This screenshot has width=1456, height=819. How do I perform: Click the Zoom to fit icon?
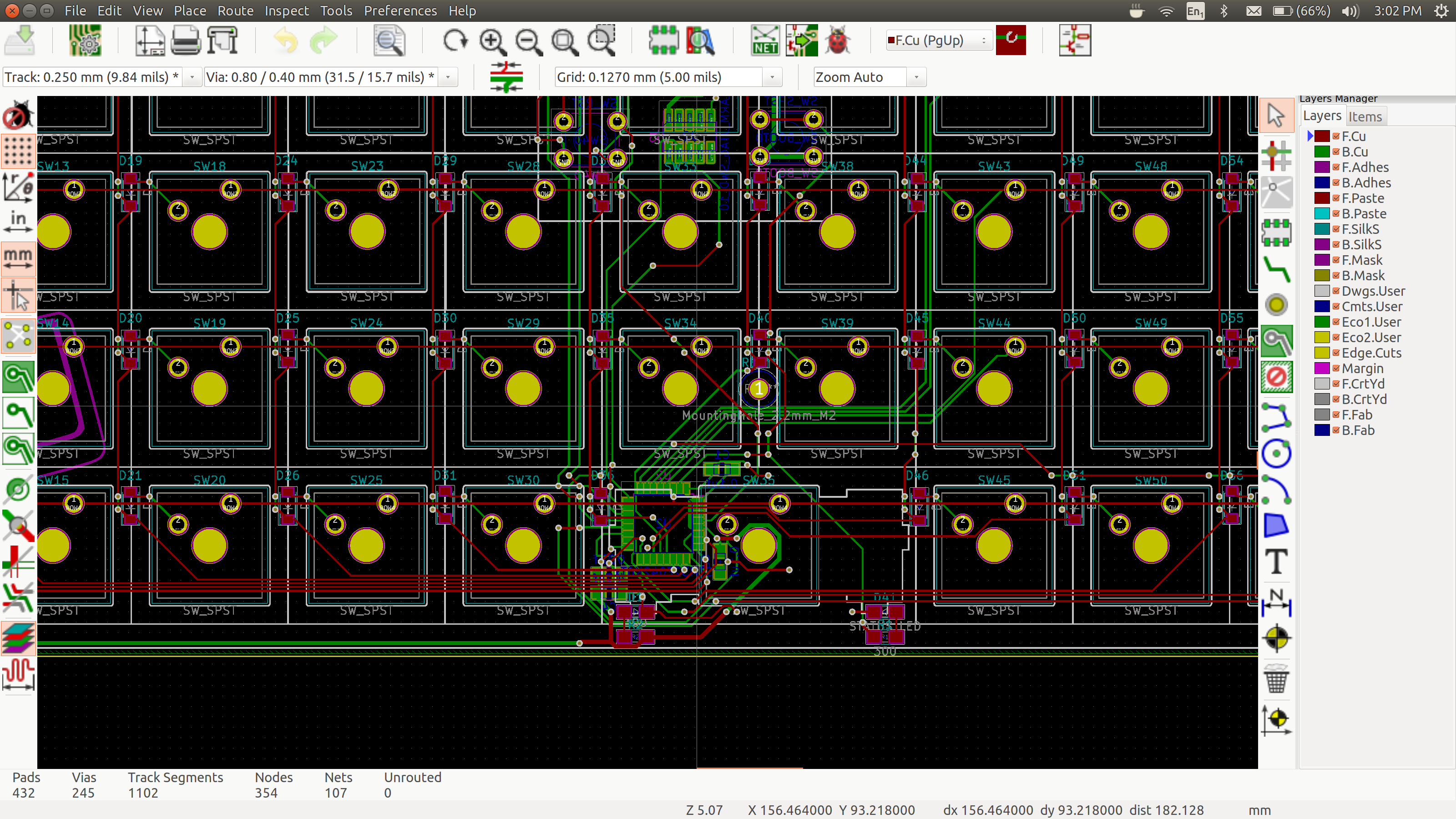point(565,41)
